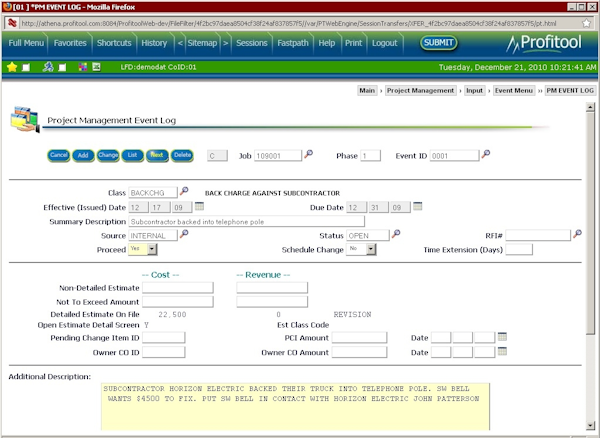The width and height of the screenshot is (600, 438).
Task: Open the Full Menu
Action: tap(26, 43)
